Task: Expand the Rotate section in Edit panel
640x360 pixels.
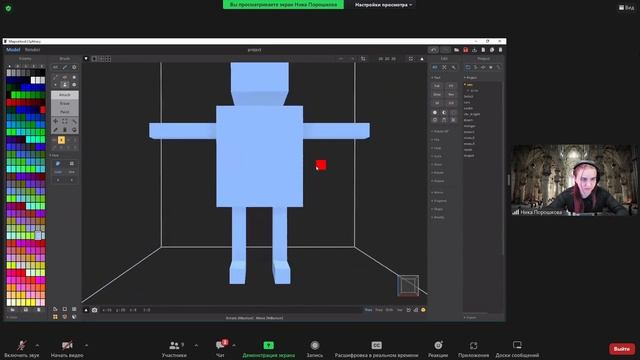Action: click(x=440, y=131)
